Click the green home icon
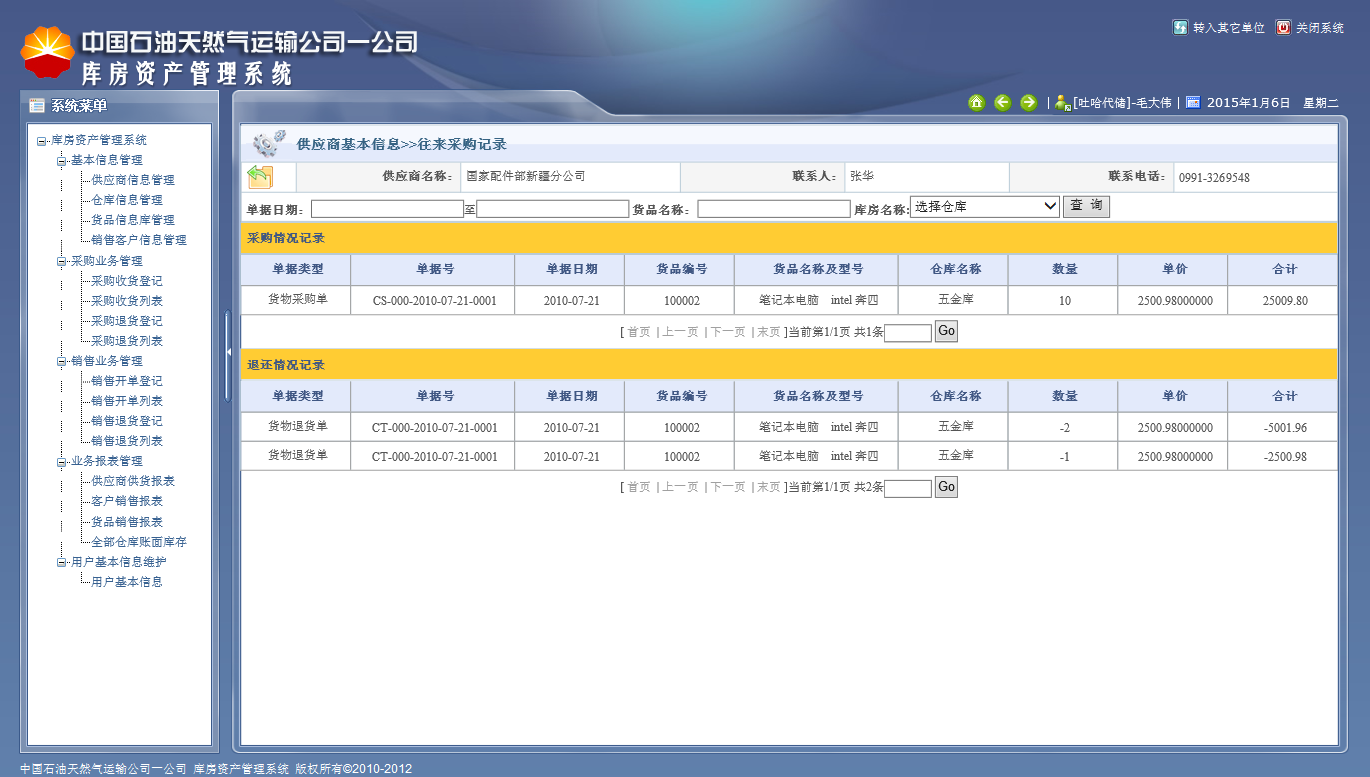 point(976,102)
